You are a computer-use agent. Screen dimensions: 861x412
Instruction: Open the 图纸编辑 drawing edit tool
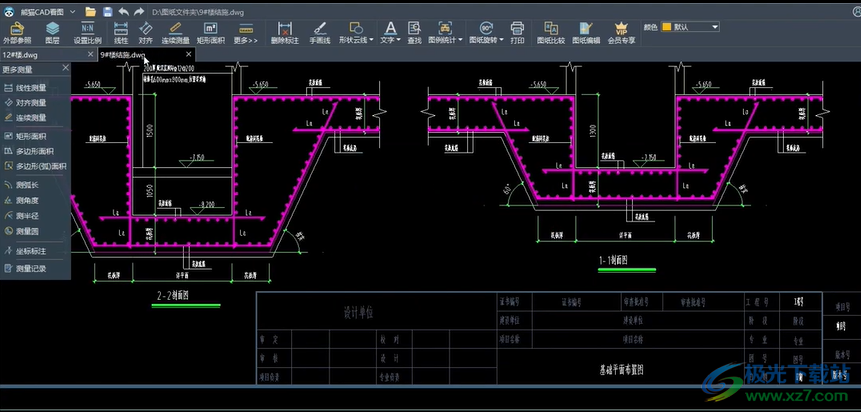click(586, 32)
